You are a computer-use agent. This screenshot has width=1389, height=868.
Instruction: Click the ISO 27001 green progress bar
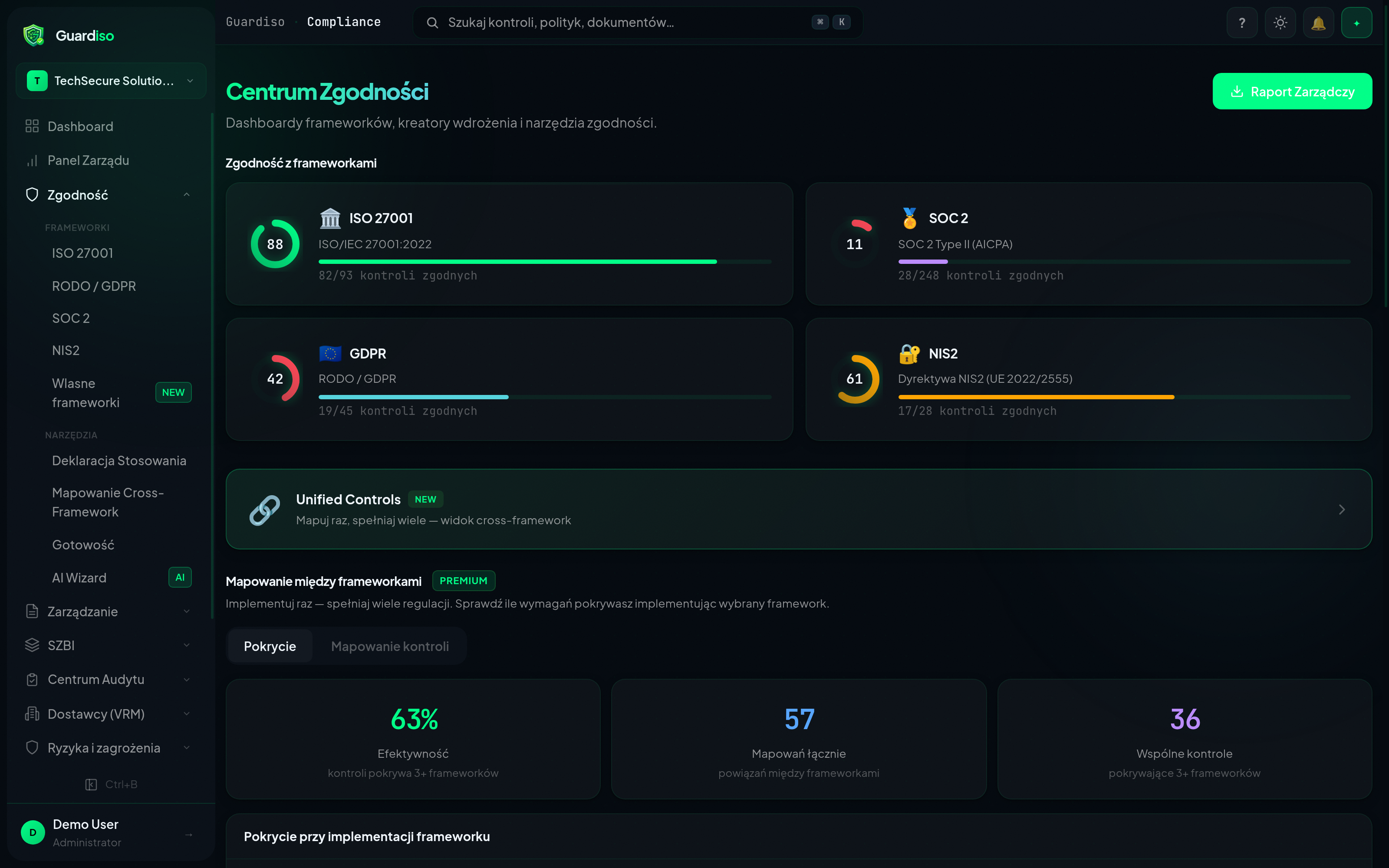coord(517,262)
